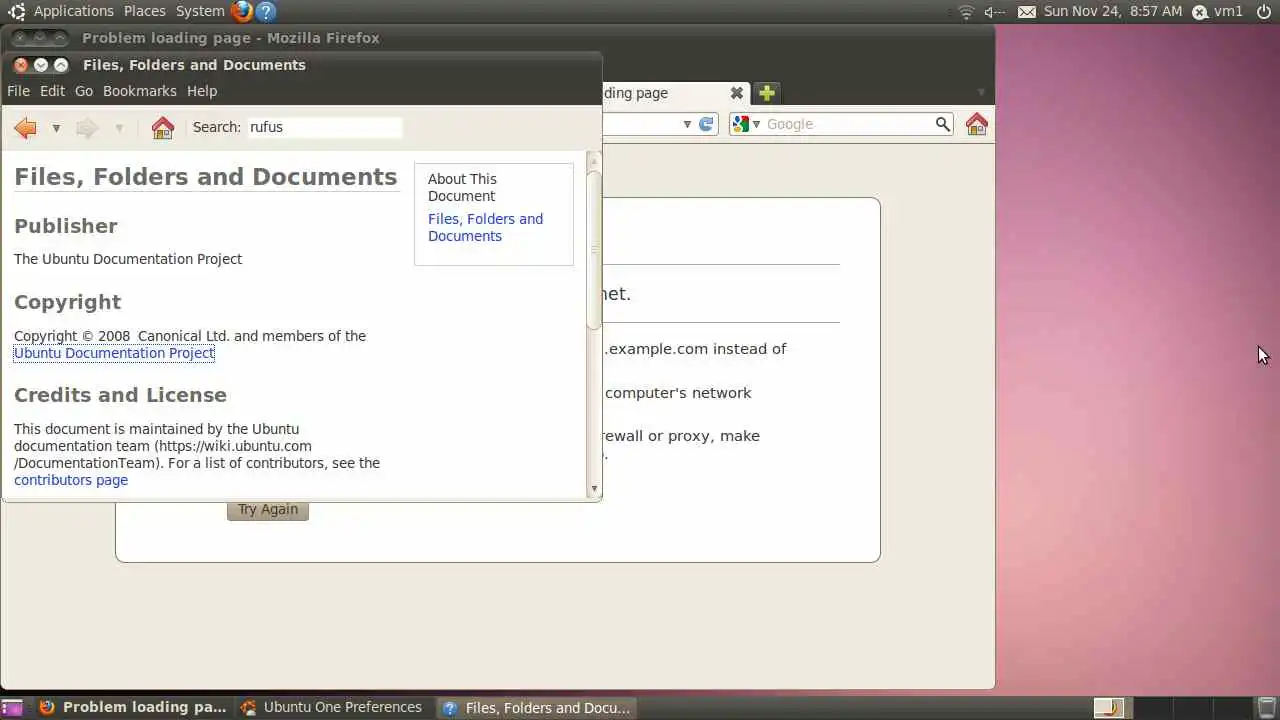The height and width of the screenshot is (720, 1280).
Task: Click the help page vertical scrollbar thumb
Action: point(594,250)
